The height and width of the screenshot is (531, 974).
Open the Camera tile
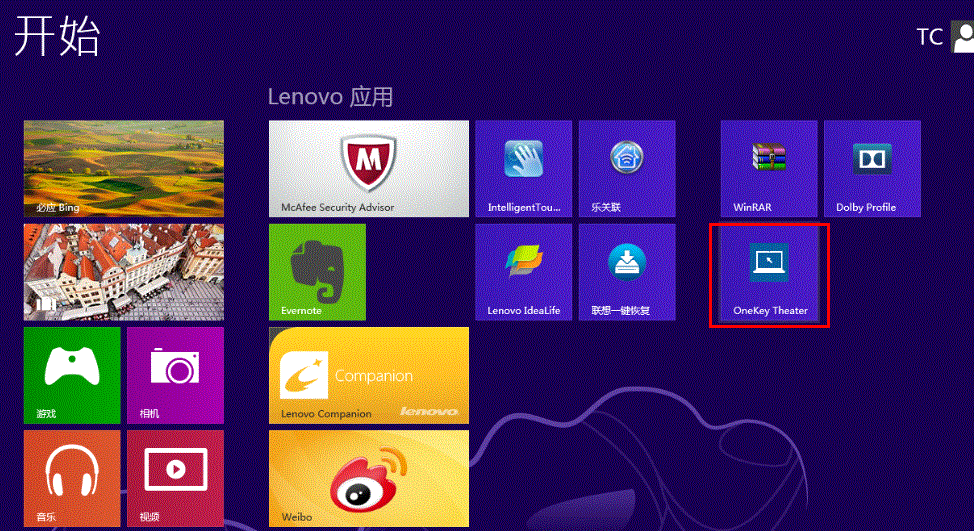(175, 375)
